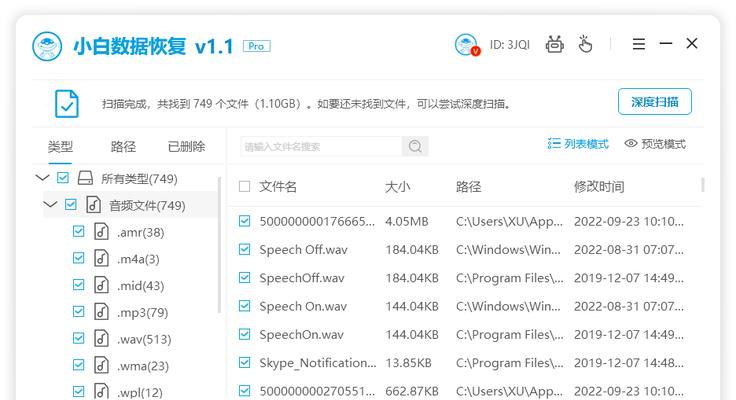Click the date 2022-09-23 10:10 in first row

629,221
